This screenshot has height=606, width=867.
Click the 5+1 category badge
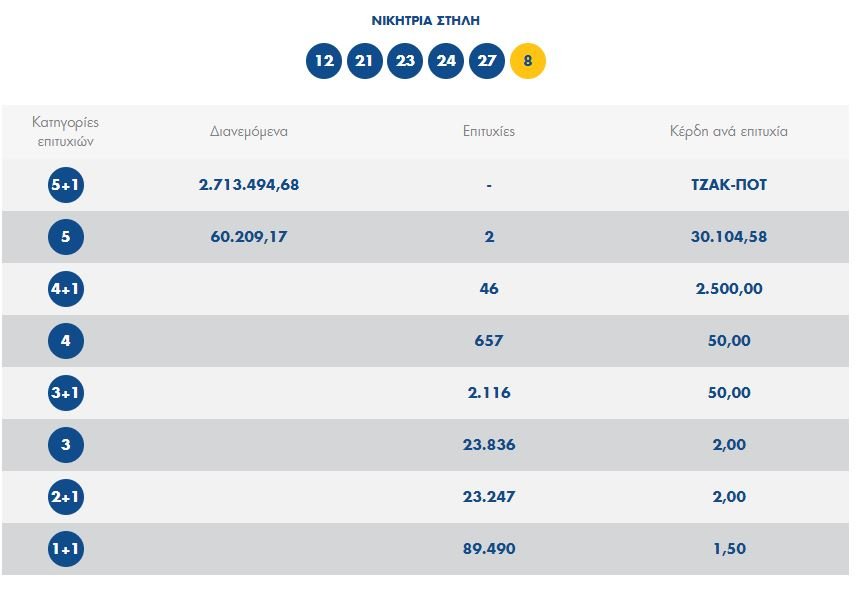click(66, 185)
